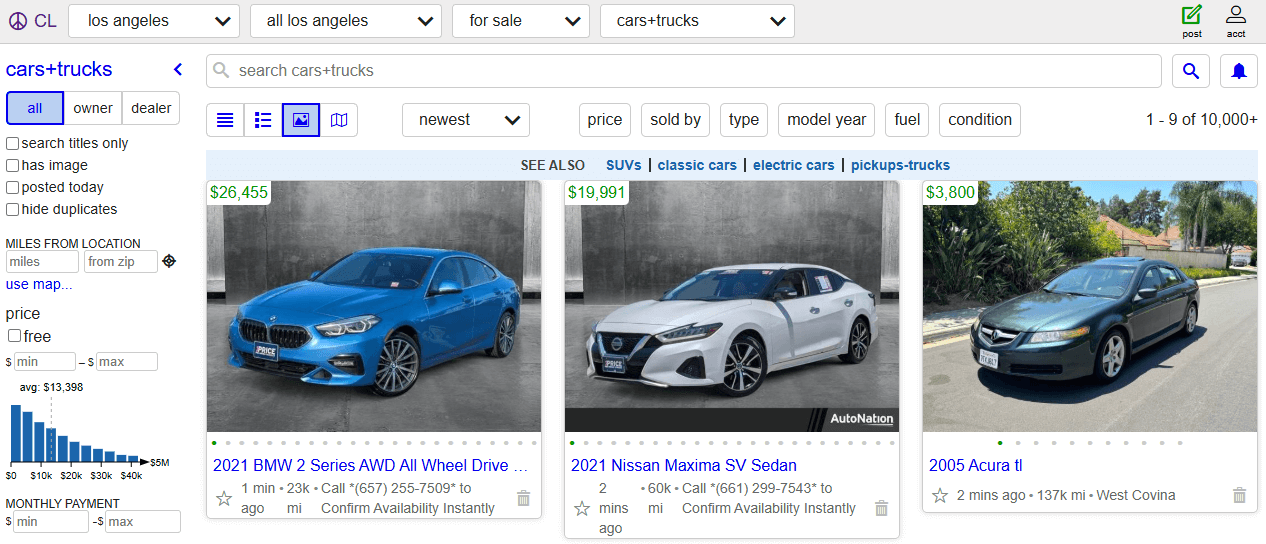This screenshot has height=544, width=1266.
Task: Click the bell save-search alert icon
Action: 1239,71
